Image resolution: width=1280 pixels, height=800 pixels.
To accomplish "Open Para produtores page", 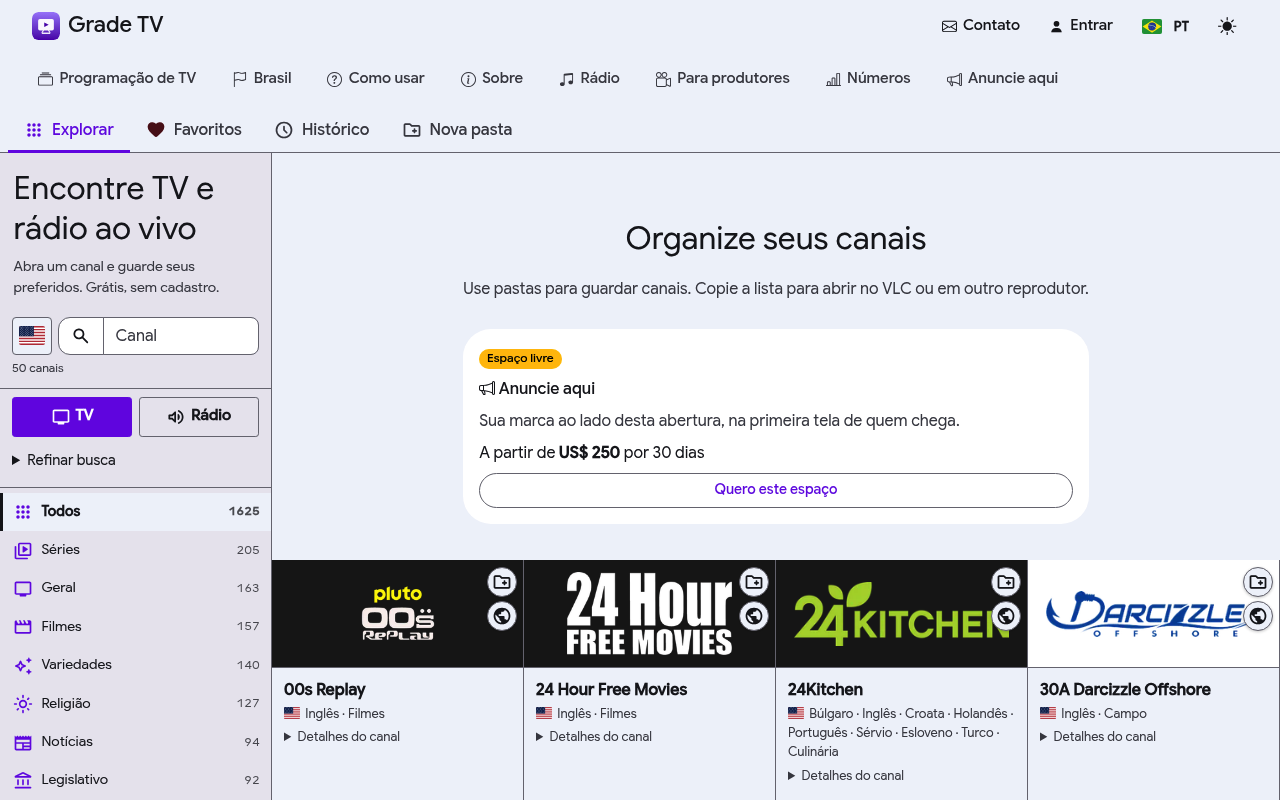I will click(x=722, y=78).
